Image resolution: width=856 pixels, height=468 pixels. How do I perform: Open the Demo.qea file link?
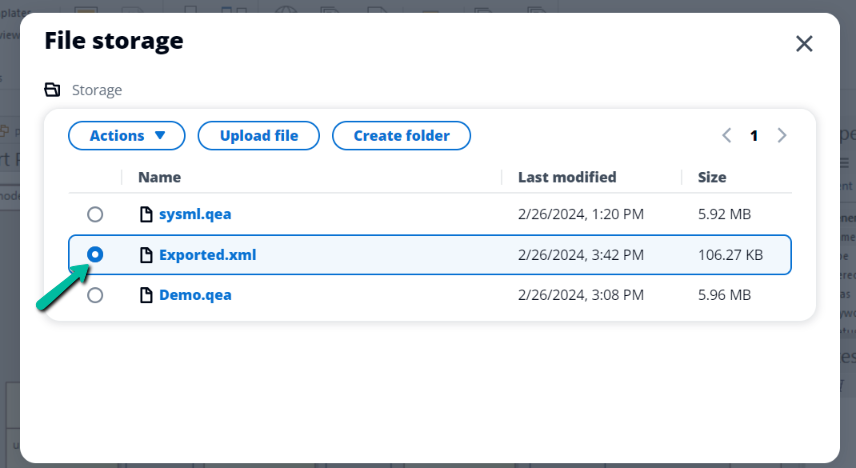tap(195, 295)
